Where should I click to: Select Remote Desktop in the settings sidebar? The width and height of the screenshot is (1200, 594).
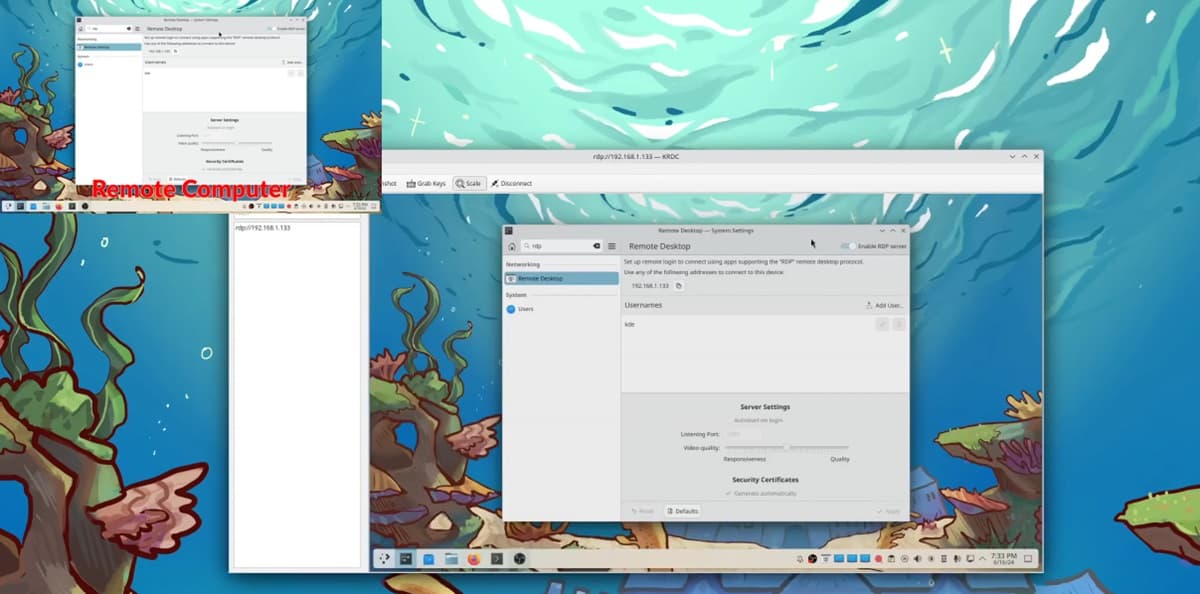(x=561, y=278)
